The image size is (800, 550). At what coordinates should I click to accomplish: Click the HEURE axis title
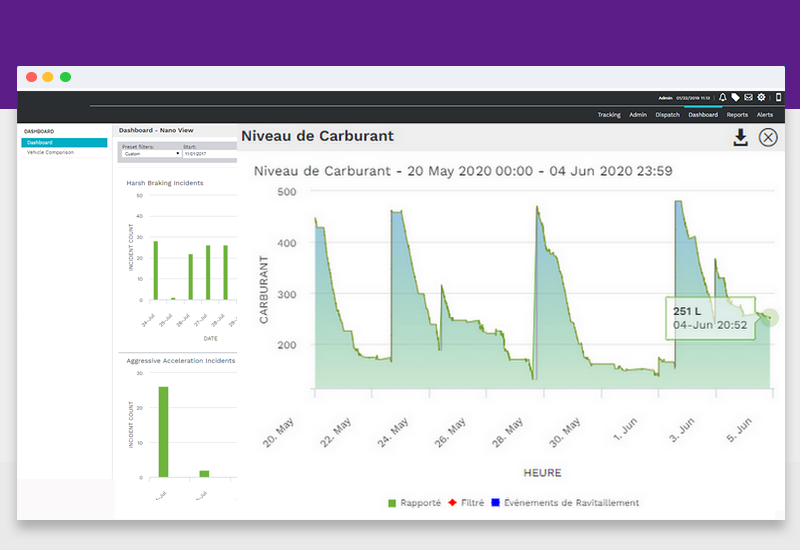[542, 473]
